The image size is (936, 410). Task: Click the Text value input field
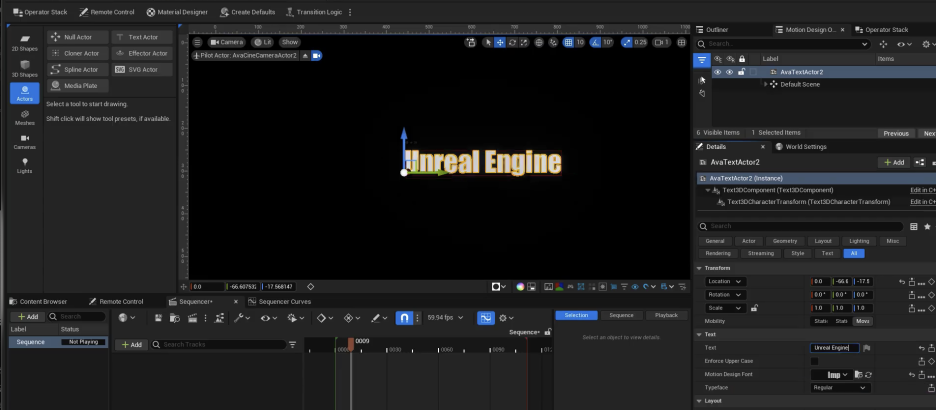pos(835,348)
